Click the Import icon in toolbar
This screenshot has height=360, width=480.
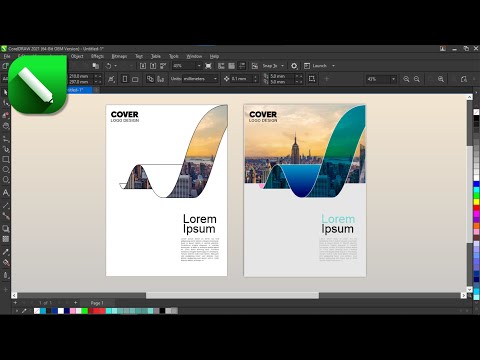[143, 66]
